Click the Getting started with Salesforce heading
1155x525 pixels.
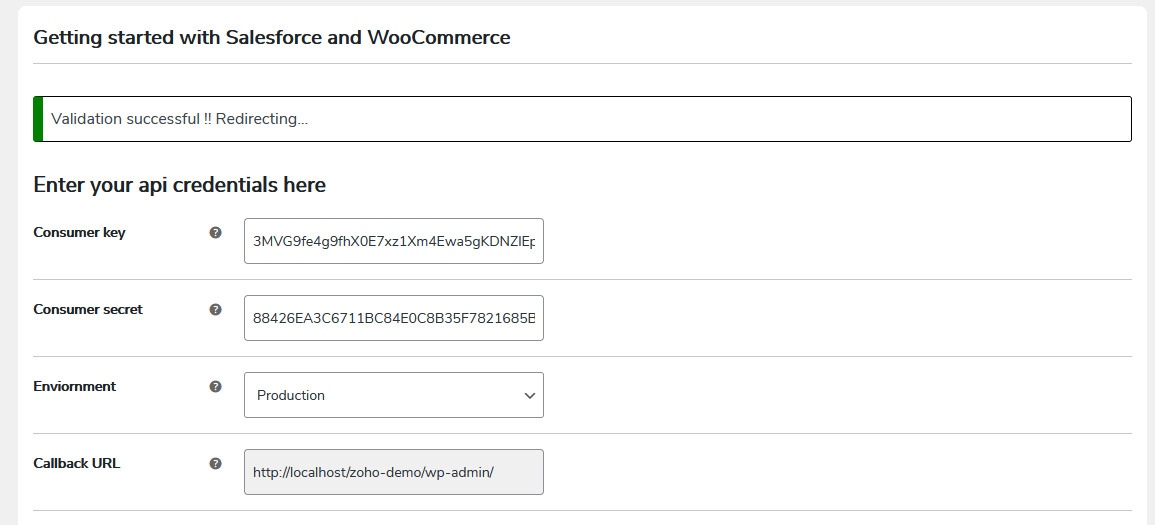pyautogui.click(x=272, y=38)
